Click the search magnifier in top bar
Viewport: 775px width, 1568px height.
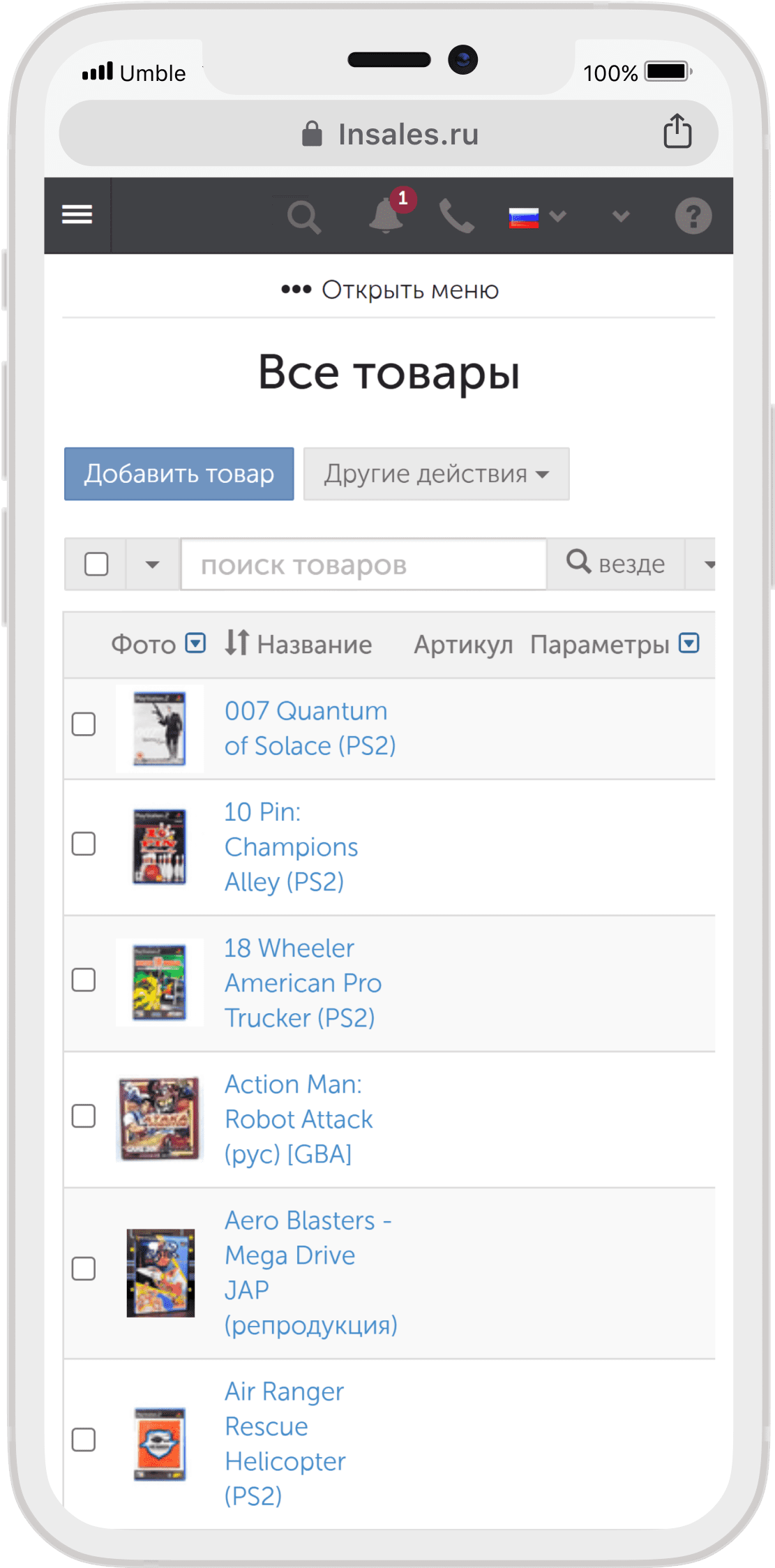pos(304,216)
